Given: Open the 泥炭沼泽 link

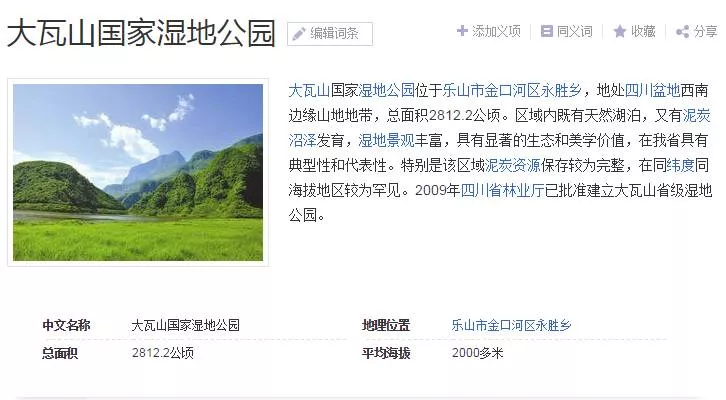Looking at the screenshot, I should pyautogui.click(x=696, y=115).
